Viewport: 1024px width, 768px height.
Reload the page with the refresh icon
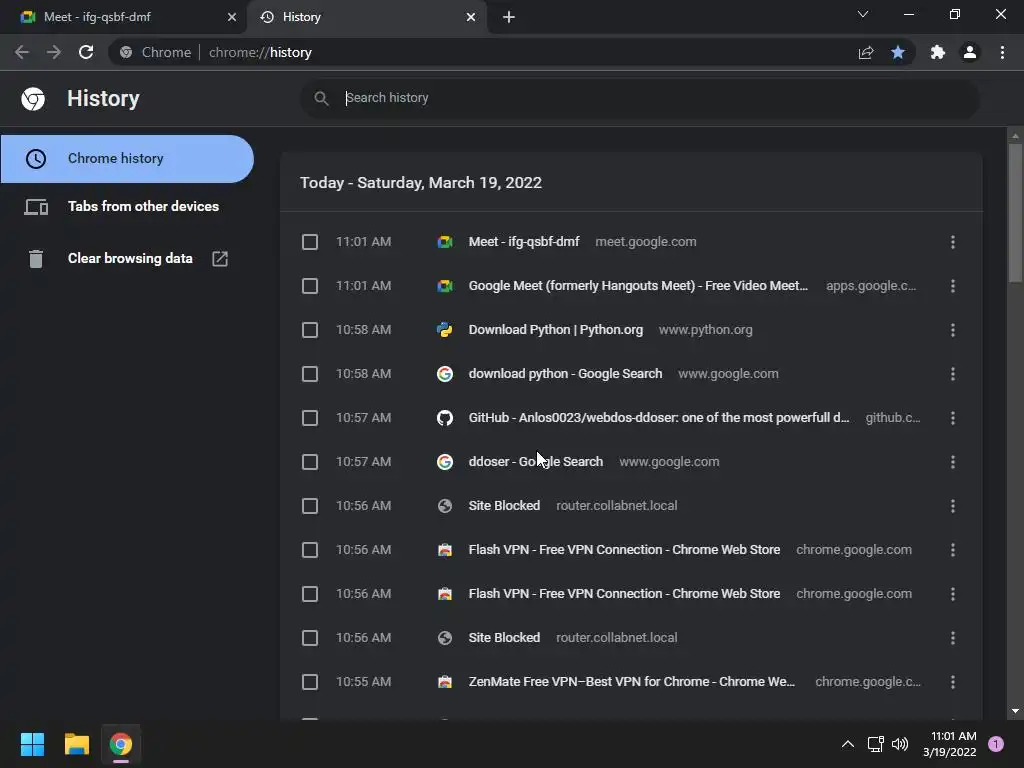[x=86, y=52]
